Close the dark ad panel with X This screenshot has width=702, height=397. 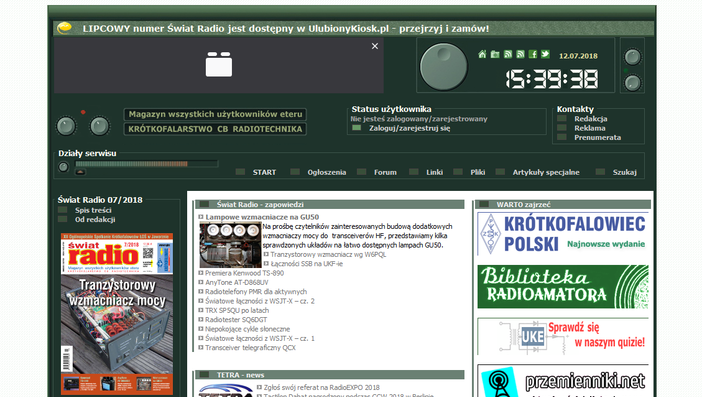click(375, 46)
